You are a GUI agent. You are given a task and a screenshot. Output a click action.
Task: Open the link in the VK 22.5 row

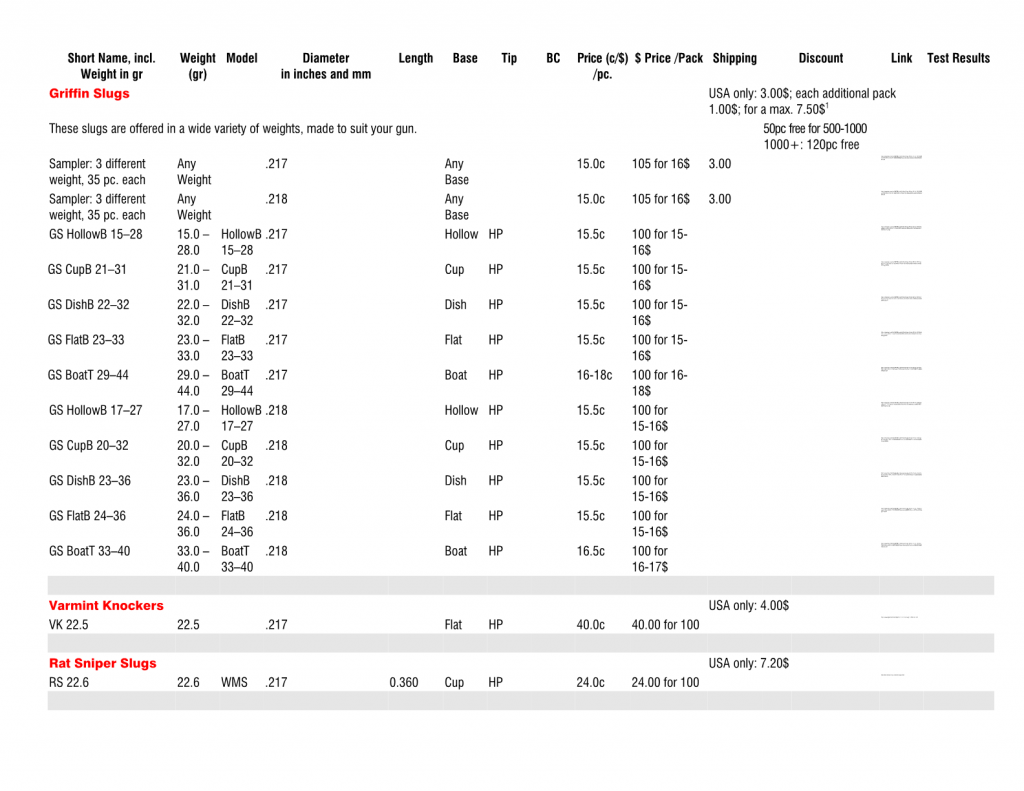click(x=899, y=617)
